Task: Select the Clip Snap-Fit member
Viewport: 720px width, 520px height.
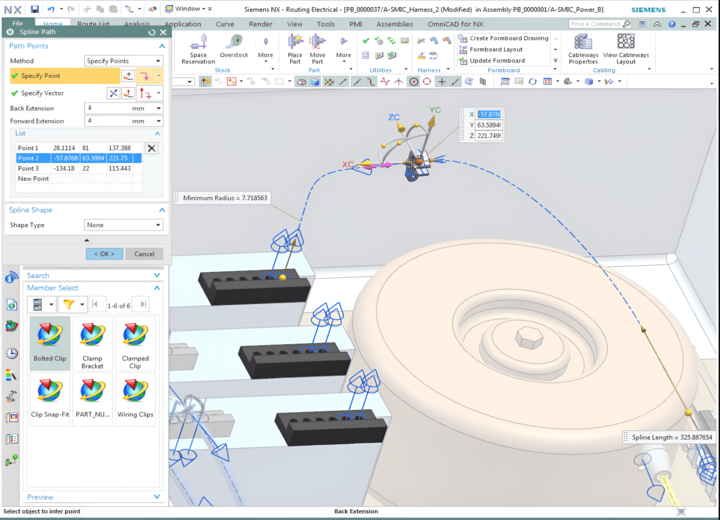Action: point(50,399)
